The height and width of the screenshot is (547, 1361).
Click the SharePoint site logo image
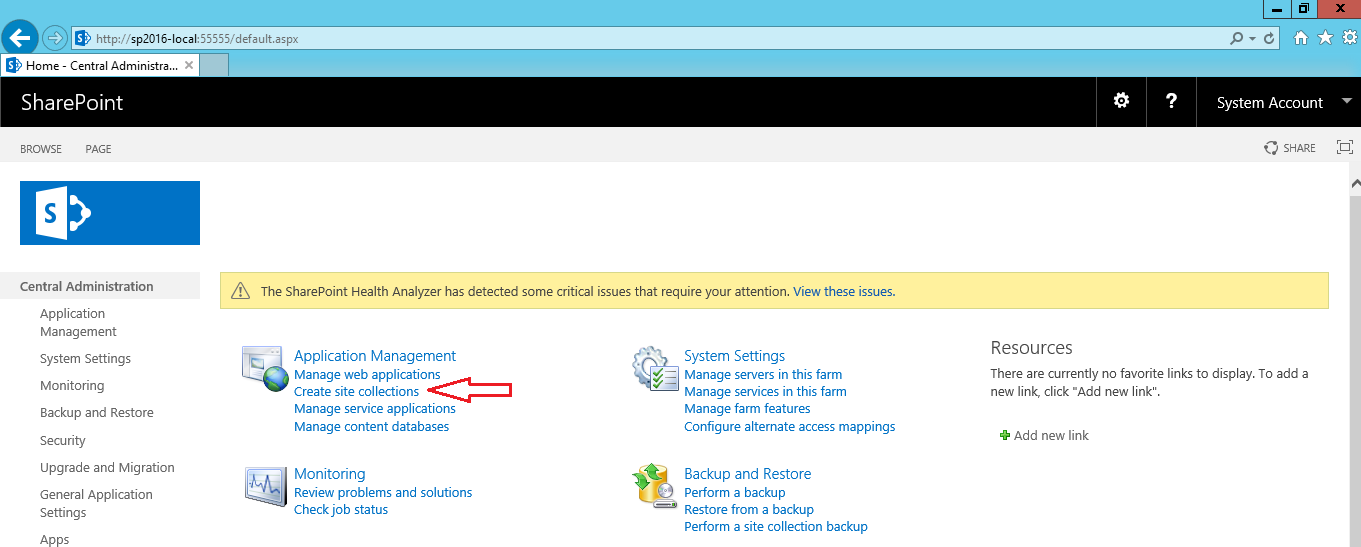point(110,213)
